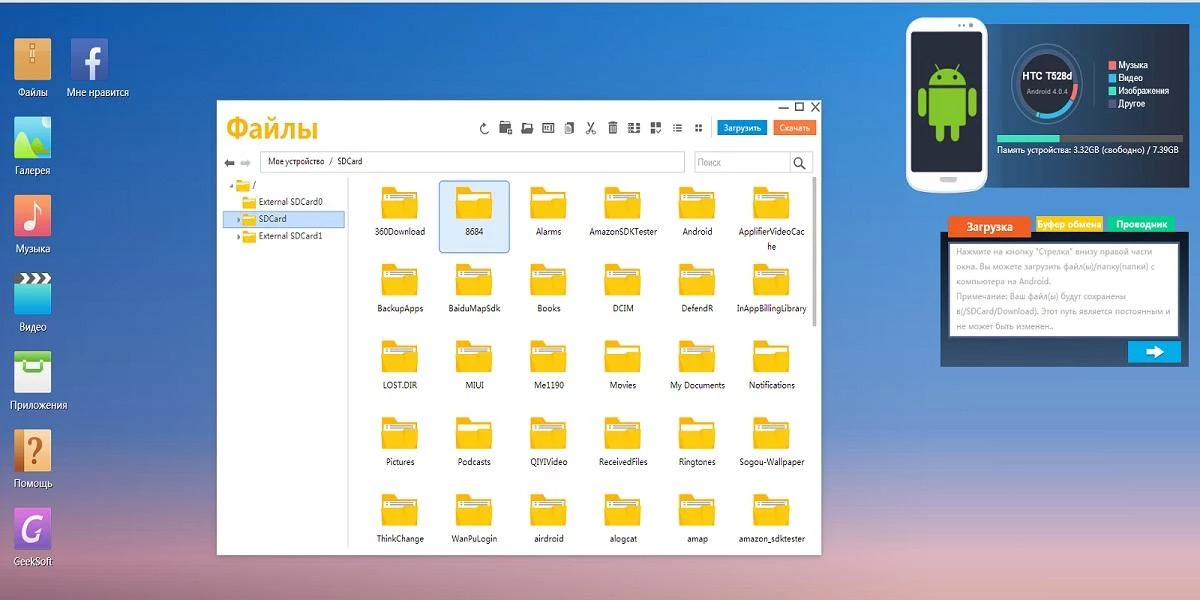Collapse the root / tree node
The width and height of the screenshot is (1200, 600).
(231, 185)
